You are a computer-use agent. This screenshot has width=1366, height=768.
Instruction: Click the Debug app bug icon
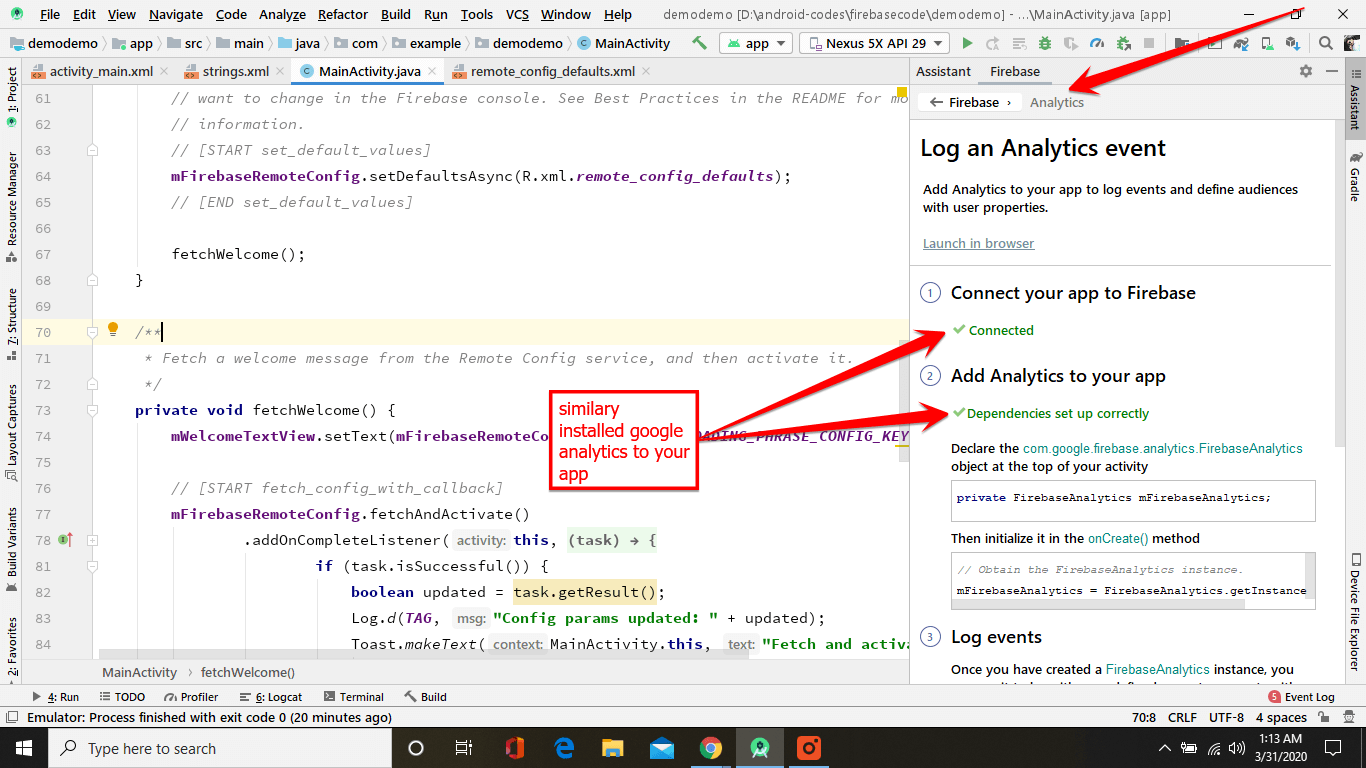(1045, 43)
